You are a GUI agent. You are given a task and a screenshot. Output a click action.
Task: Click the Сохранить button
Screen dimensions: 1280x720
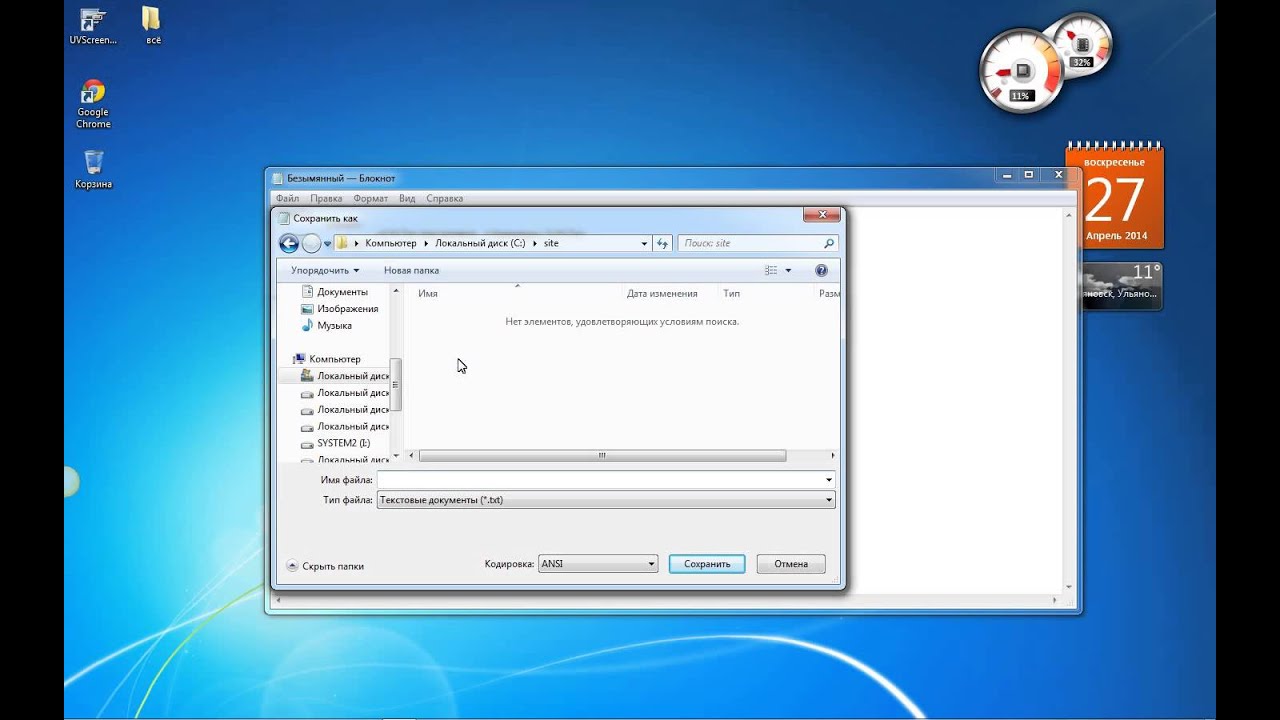click(707, 564)
